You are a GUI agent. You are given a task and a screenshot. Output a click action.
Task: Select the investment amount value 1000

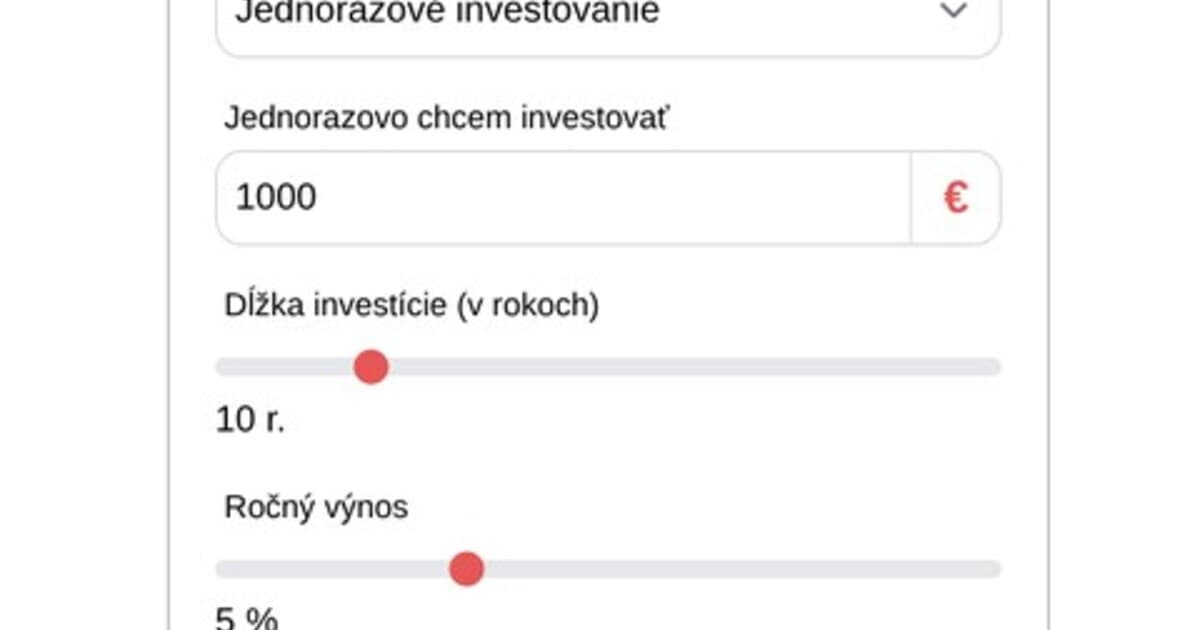(x=275, y=197)
